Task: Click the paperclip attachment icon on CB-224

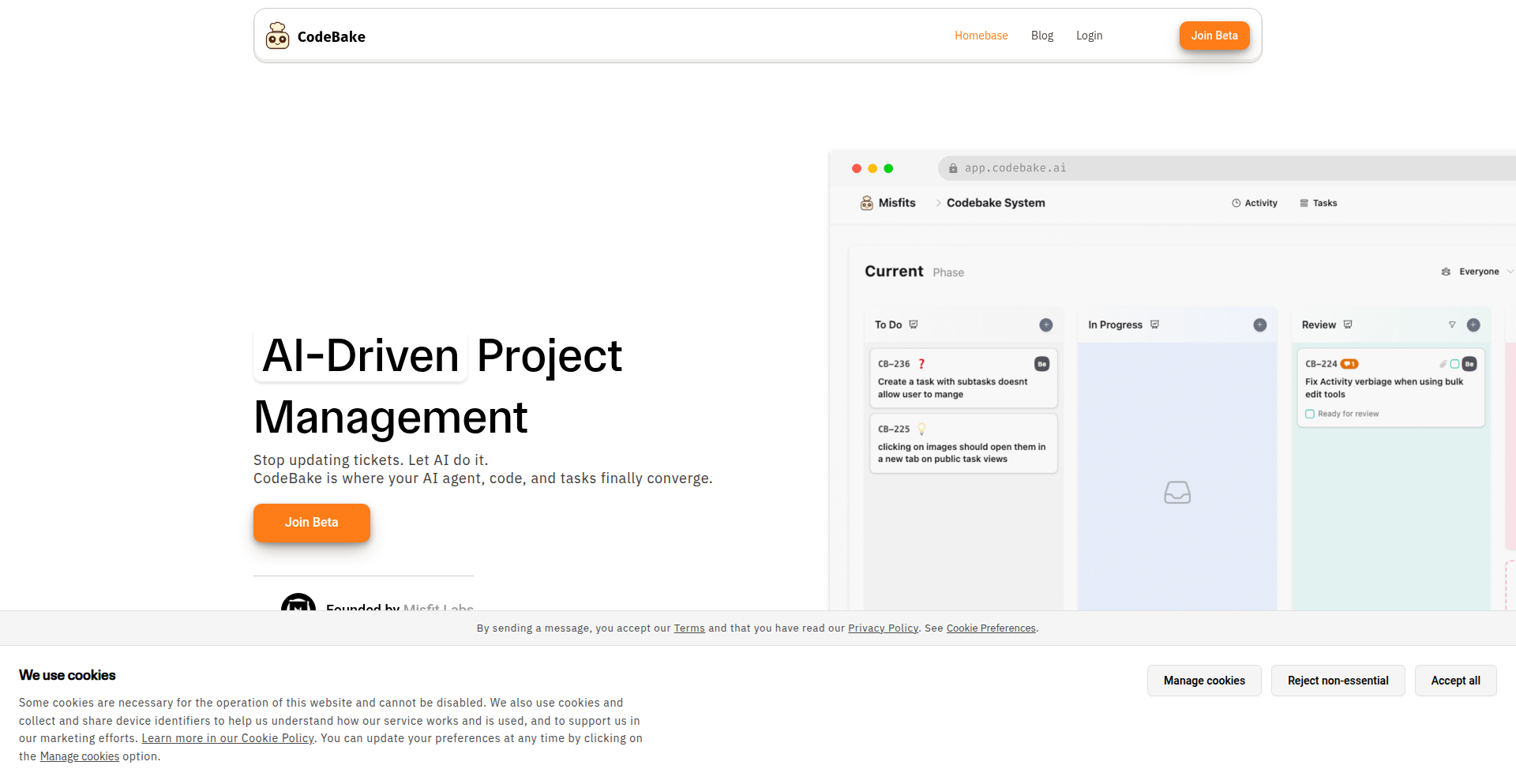Action: (x=1443, y=364)
